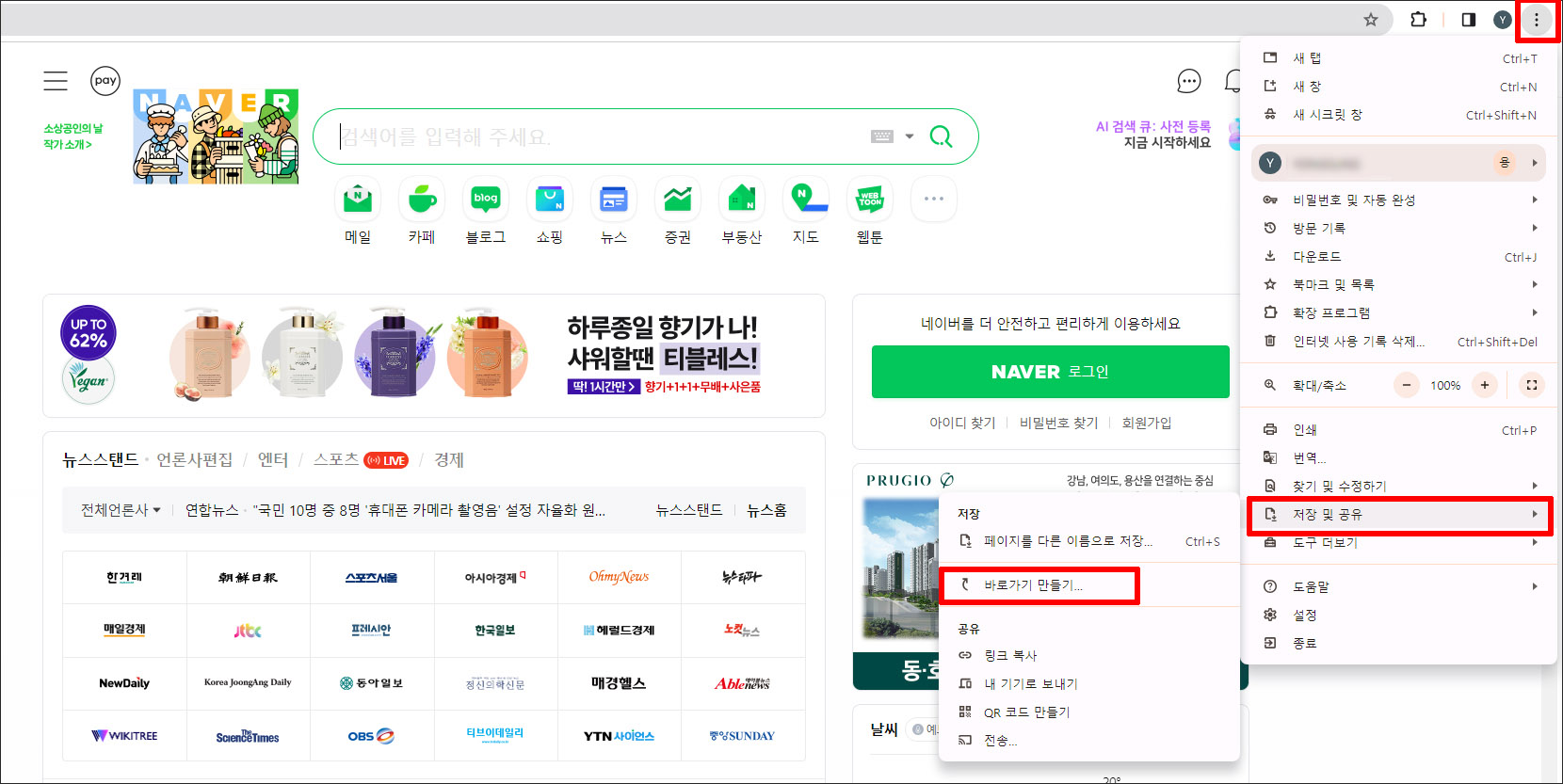Expand 북마크 및 목록 submenu

pyautogui.click(x=1400, y=284)
